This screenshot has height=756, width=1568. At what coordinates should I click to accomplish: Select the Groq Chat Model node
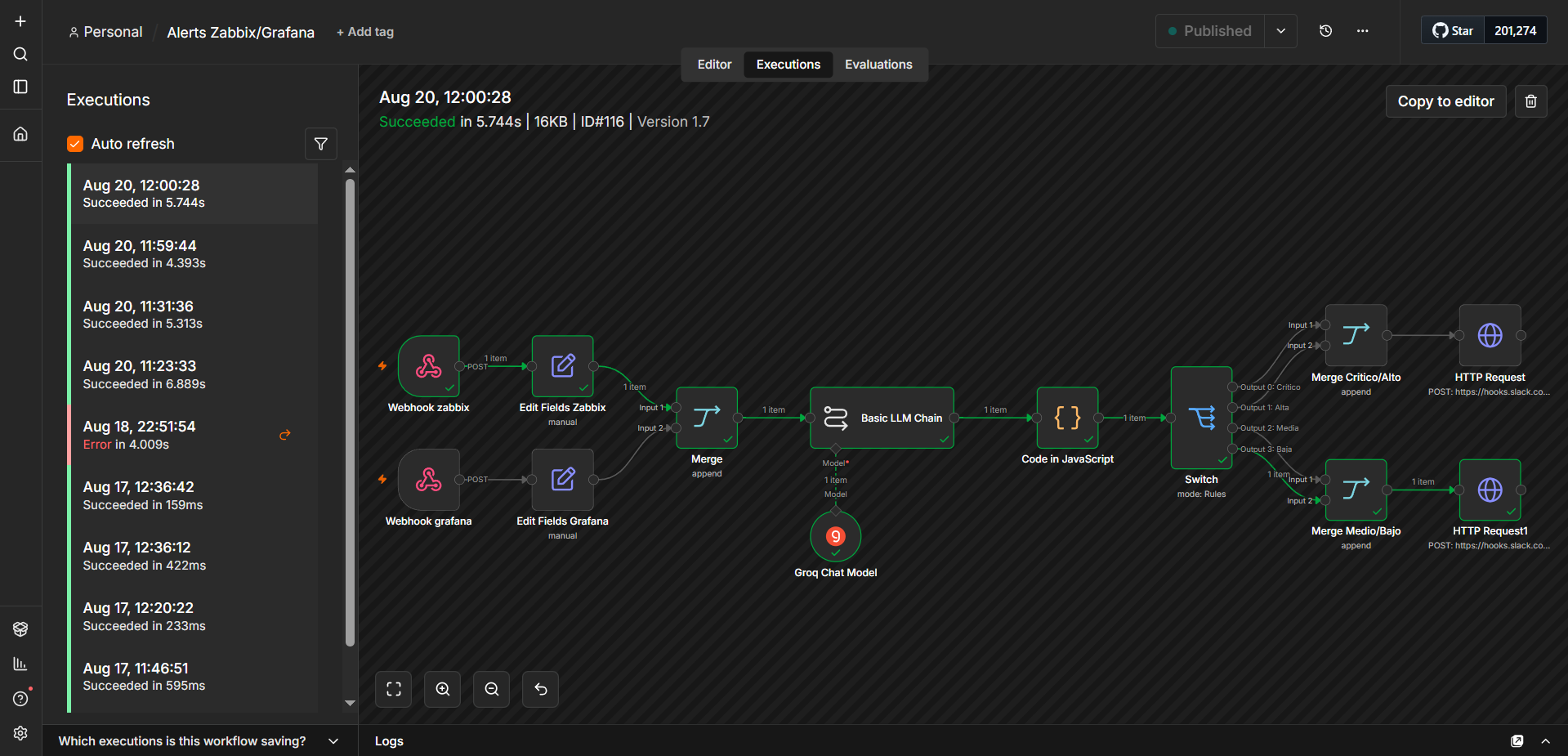coord(835,536)
